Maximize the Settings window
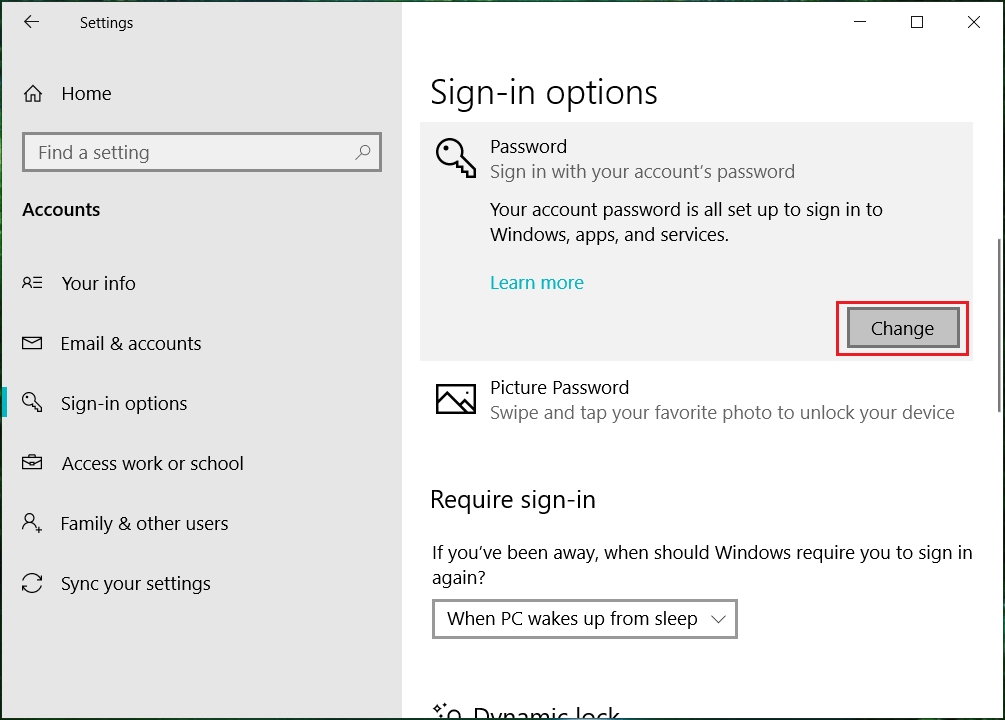The width and height of the screenshot is (1005, 720). [x=917, y=22]
